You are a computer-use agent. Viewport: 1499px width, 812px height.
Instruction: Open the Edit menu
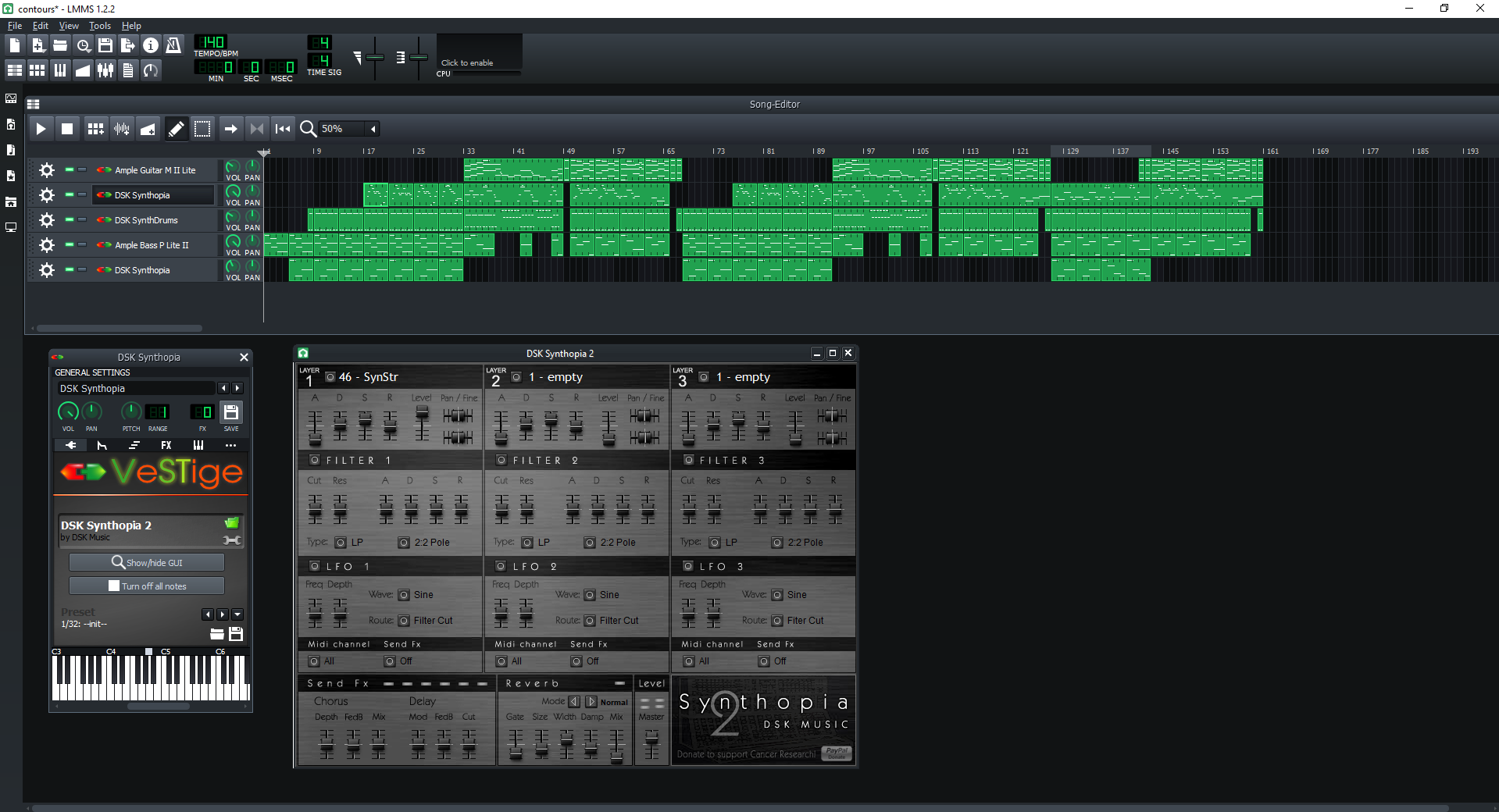coord(41,26)
